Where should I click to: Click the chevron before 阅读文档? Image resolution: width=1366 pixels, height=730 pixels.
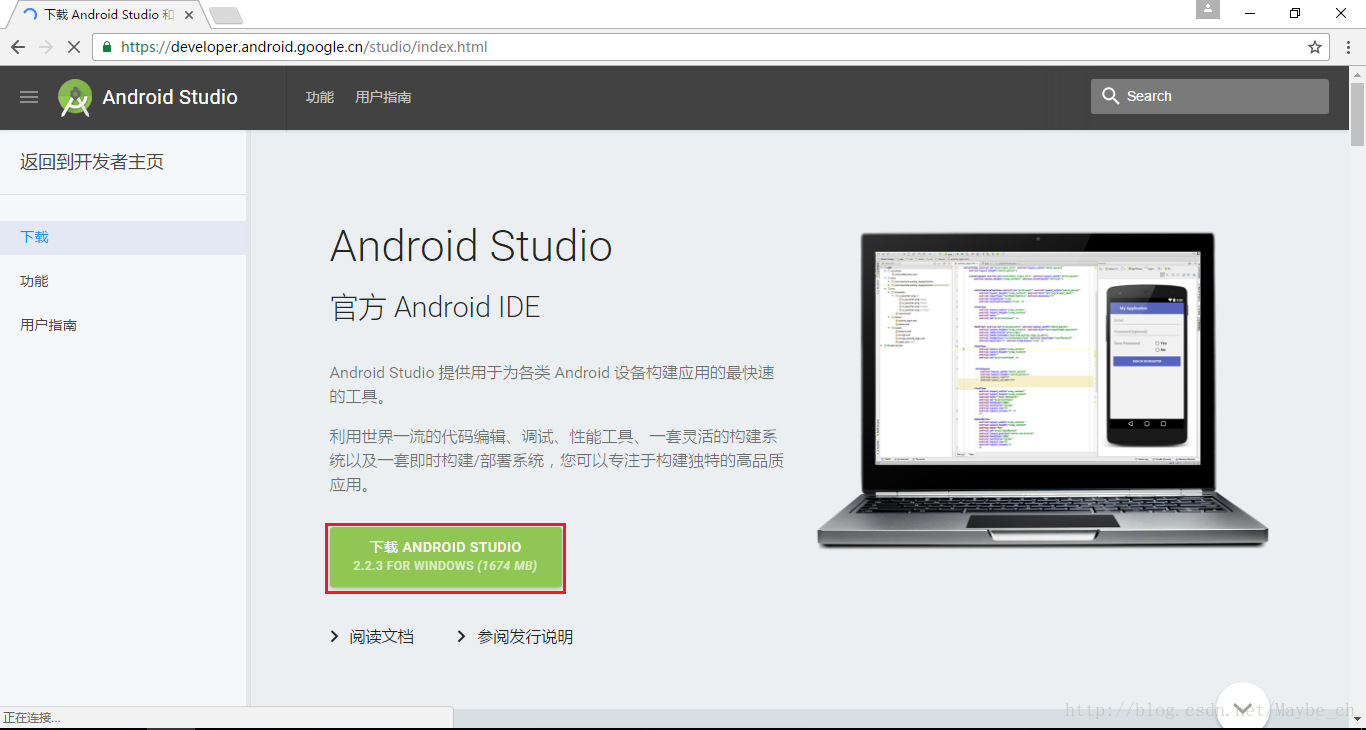(x=334, y=637)
